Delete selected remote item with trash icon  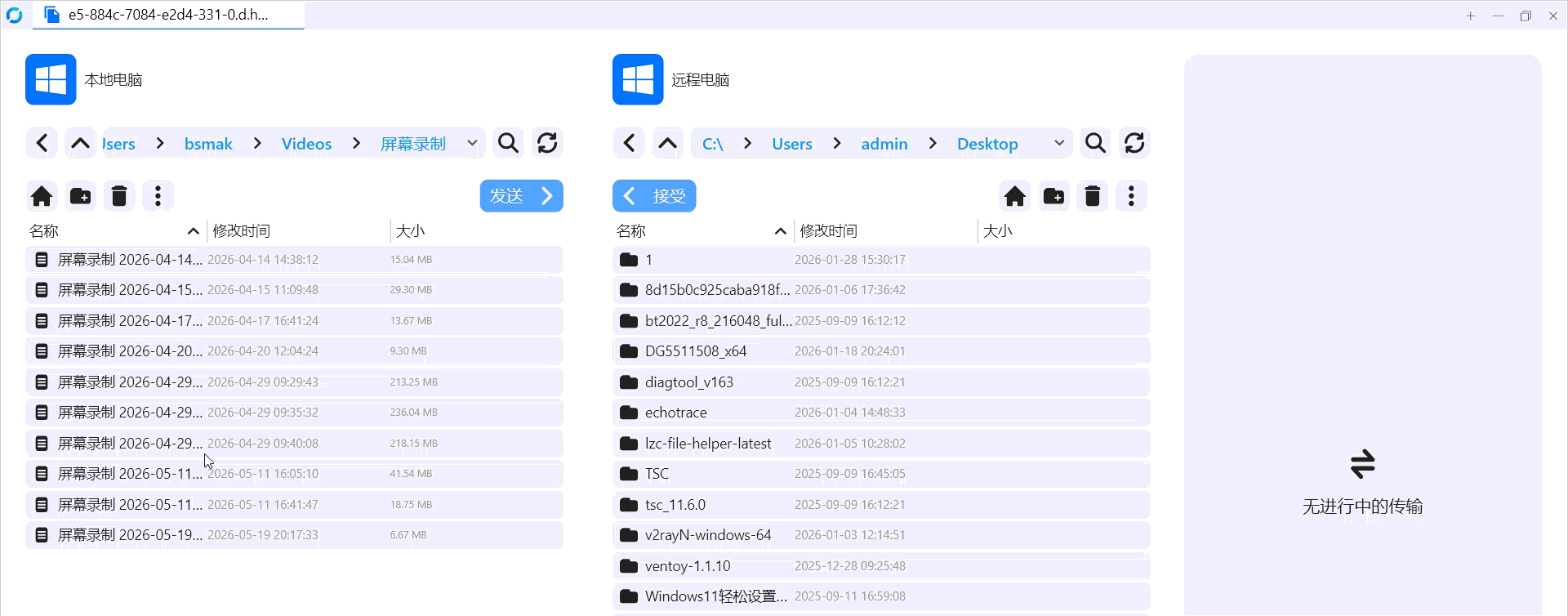tap(1093, 196)
